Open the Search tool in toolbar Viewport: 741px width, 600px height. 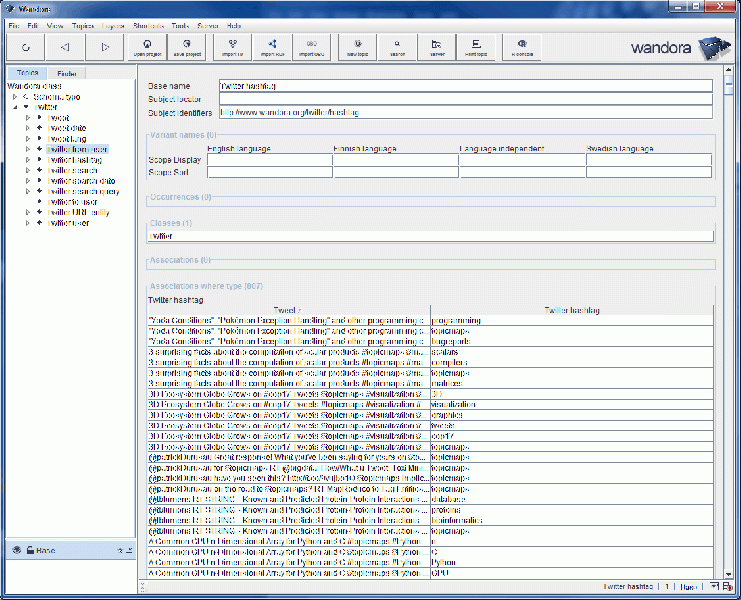coord(397,47)
